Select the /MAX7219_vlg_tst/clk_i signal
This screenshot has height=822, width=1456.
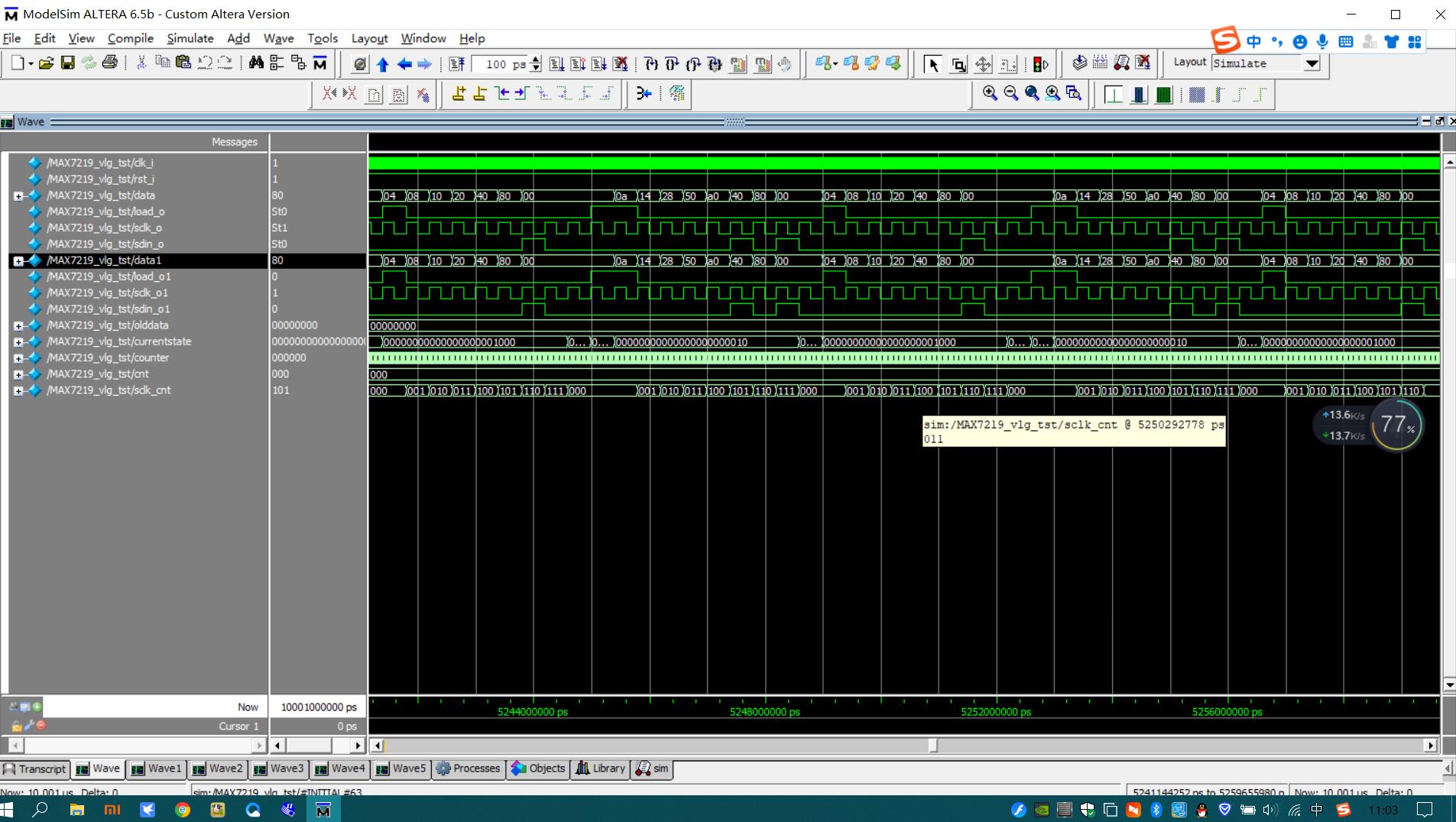pos(100,163)
